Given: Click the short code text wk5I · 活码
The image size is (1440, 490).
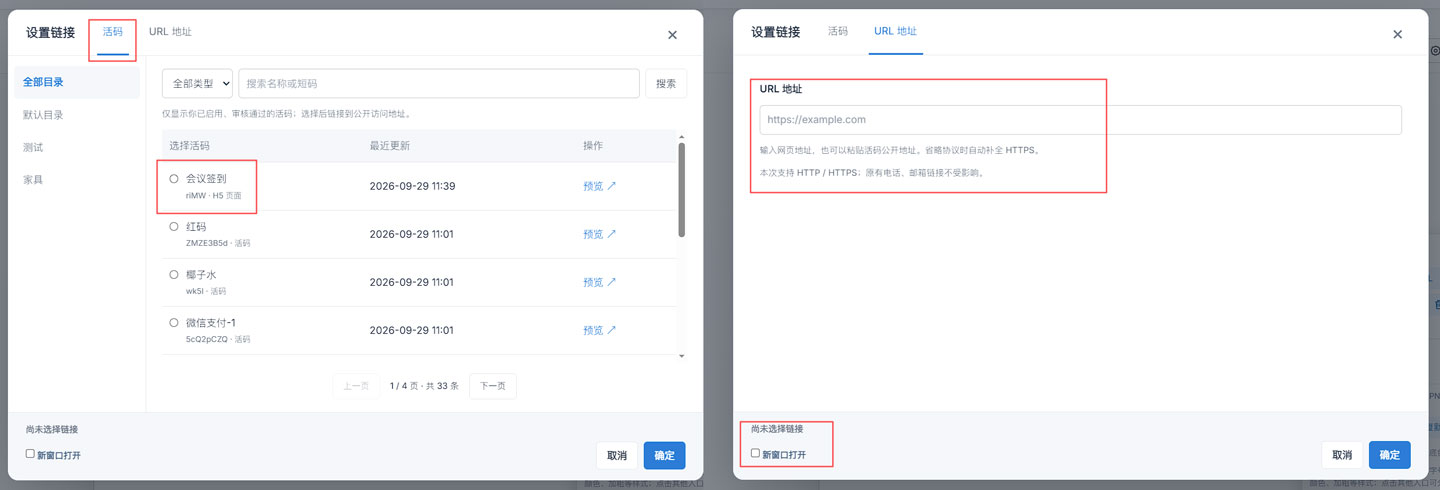Looking at the screenshot, I should coord(206,291).
